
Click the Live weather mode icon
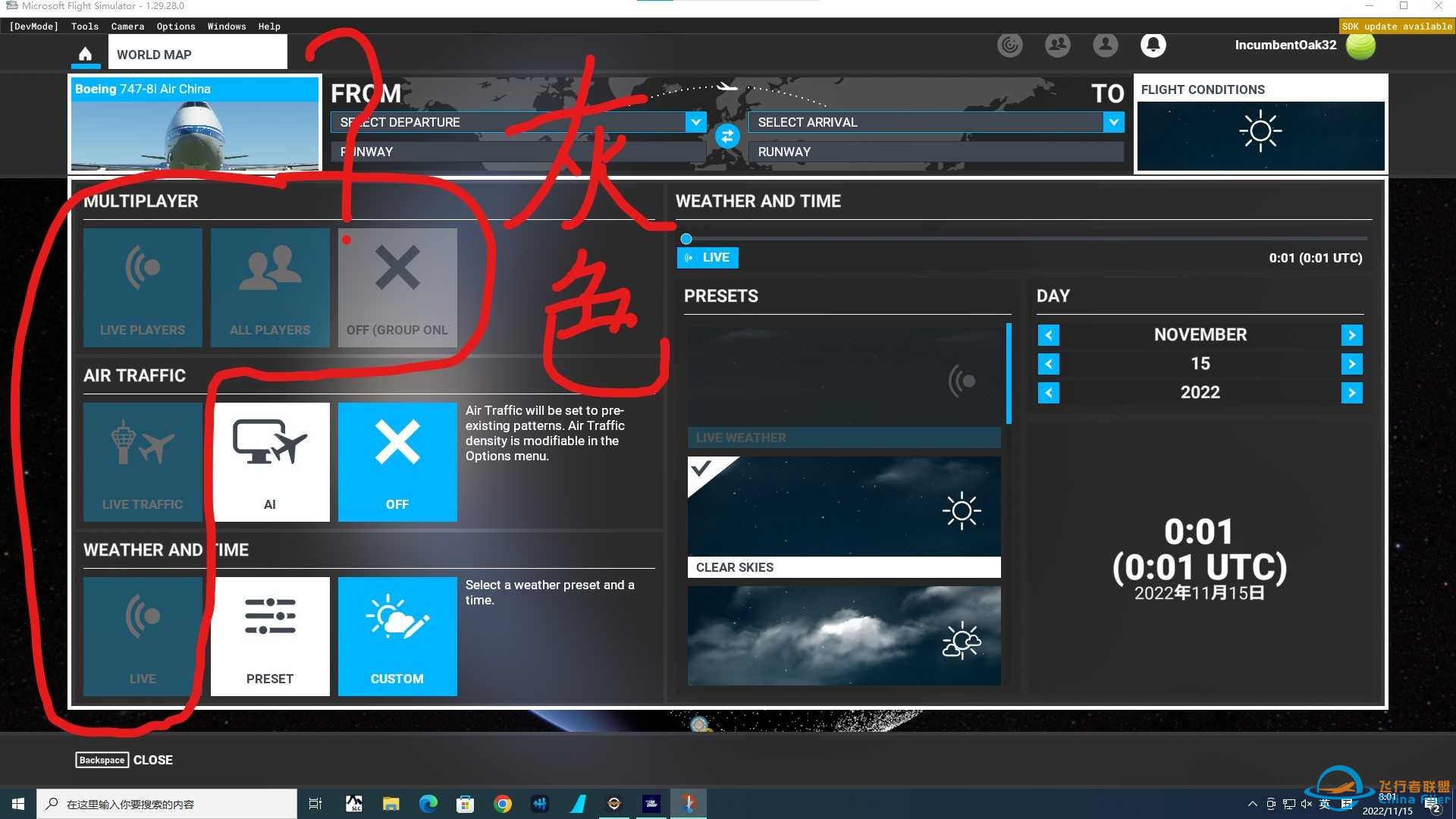pos(142,636)
